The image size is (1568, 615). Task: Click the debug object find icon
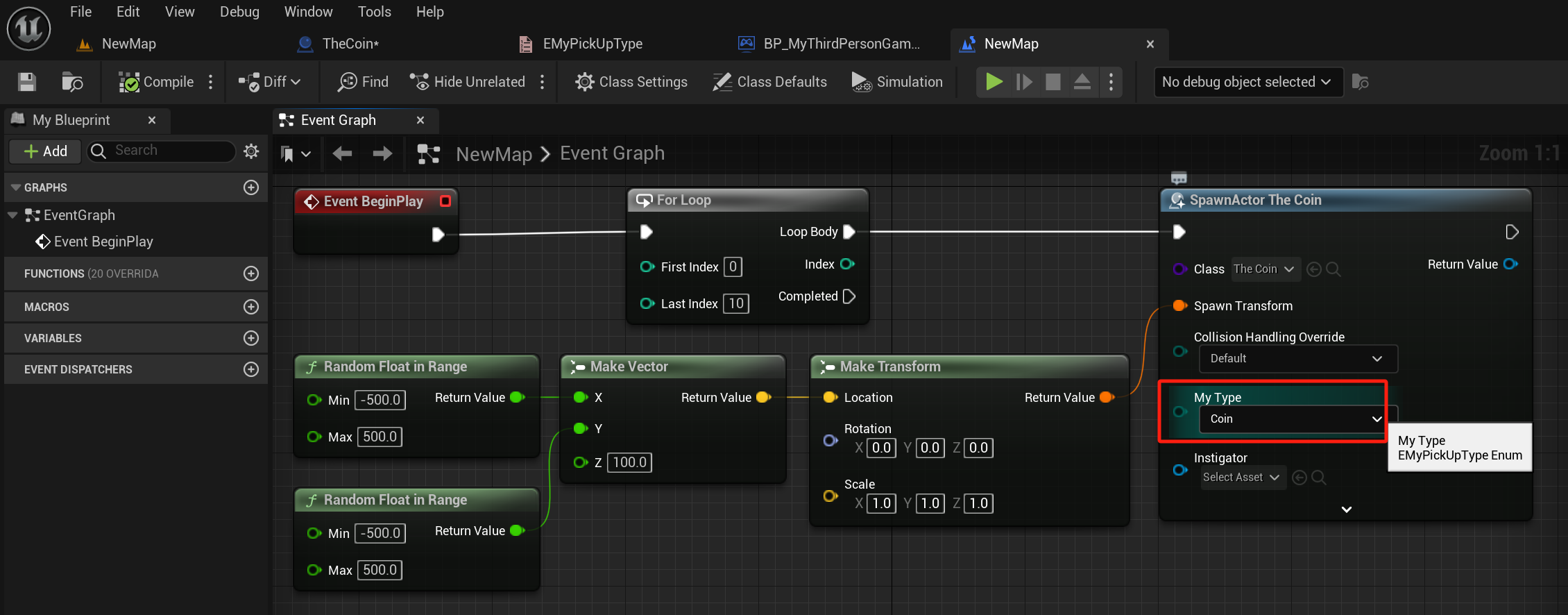pos(1361,82)
